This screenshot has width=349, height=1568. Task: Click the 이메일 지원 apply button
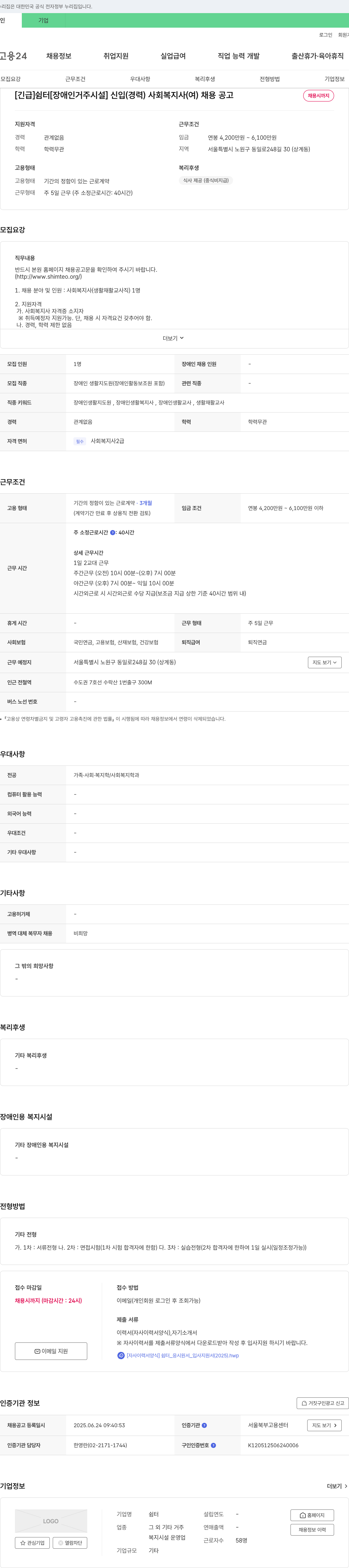pos(51,1351)
